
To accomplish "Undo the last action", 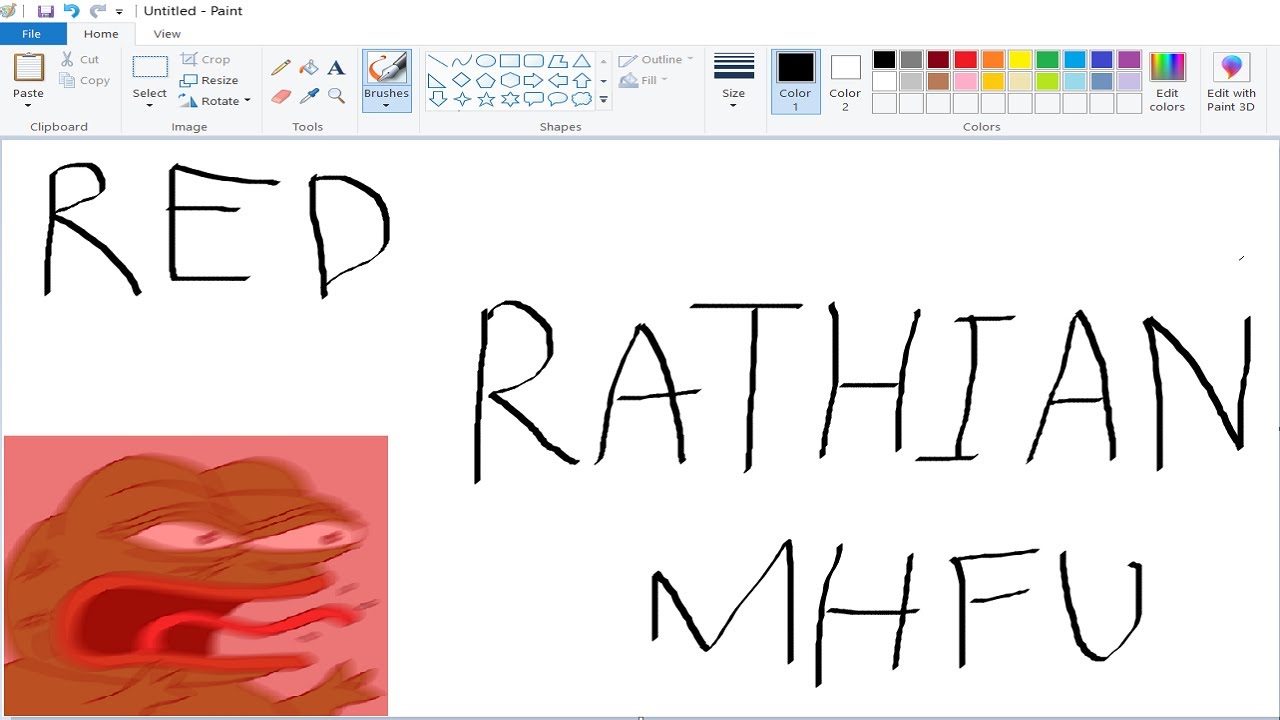I will 71,11.
